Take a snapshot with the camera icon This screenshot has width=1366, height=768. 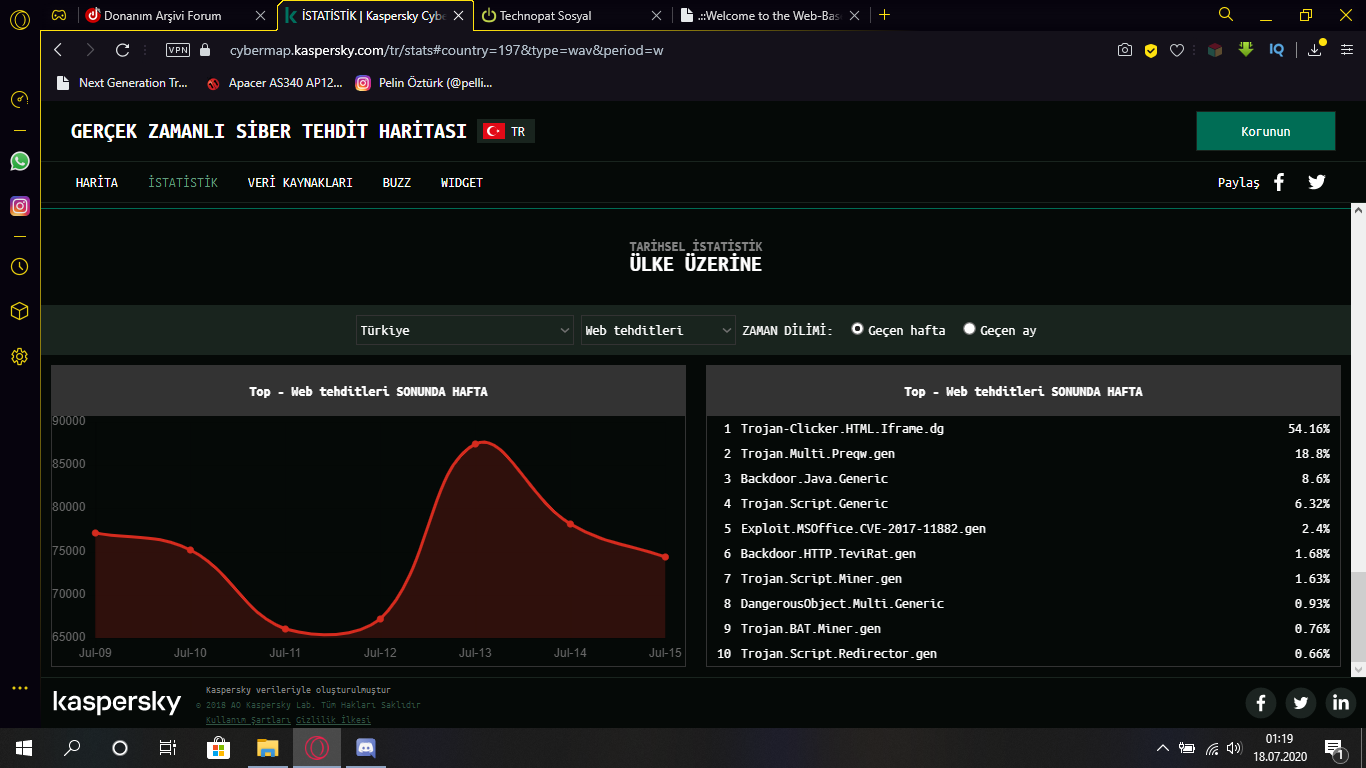(1125, 50)
